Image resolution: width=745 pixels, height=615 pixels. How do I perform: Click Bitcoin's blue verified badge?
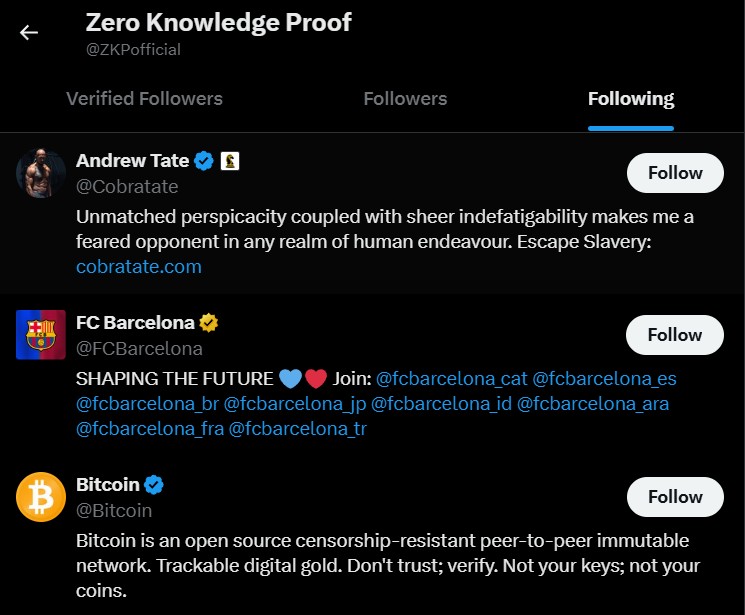click(154, 485)
